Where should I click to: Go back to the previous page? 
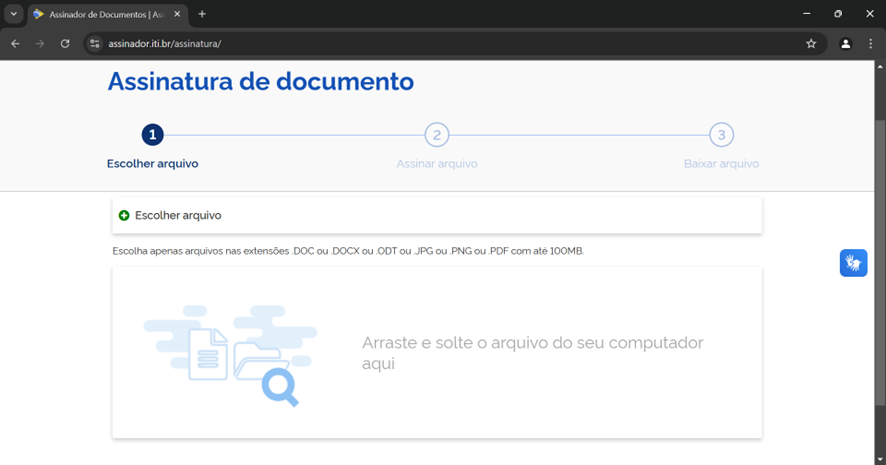15,44
